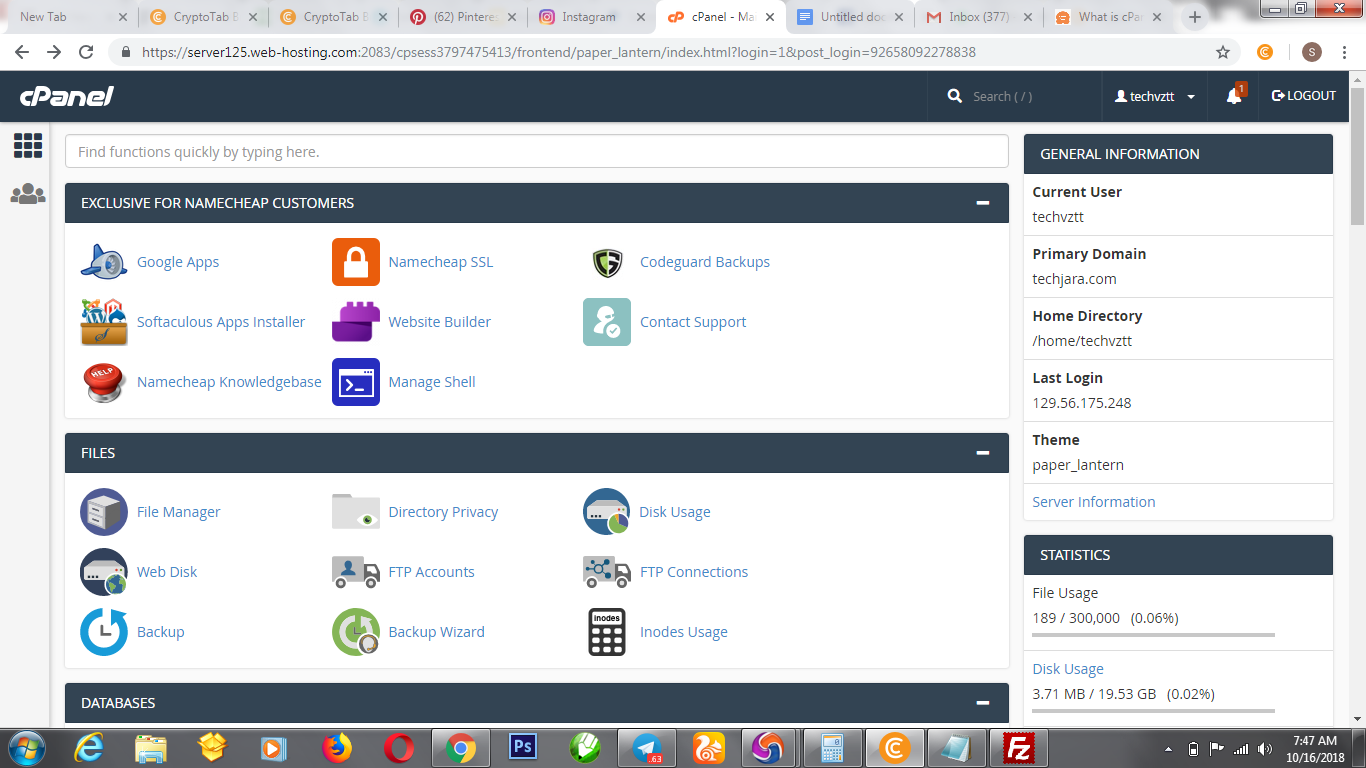Click the FTP Connections icon
This screenshot has width=1366, height=768.
pos(607,572)
